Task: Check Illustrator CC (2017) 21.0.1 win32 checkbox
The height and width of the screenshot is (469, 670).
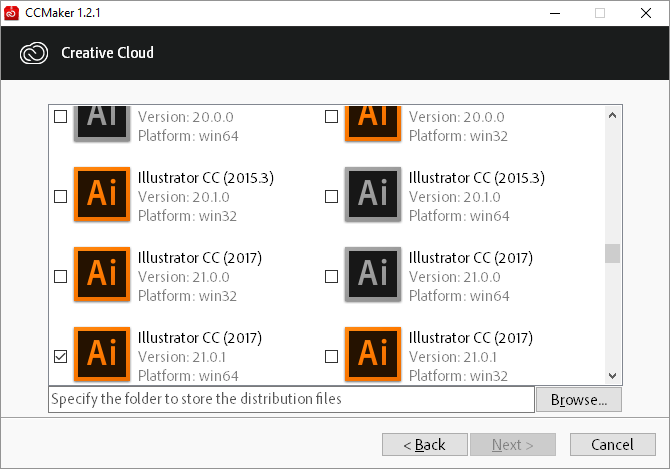Action: coord(332,356)
